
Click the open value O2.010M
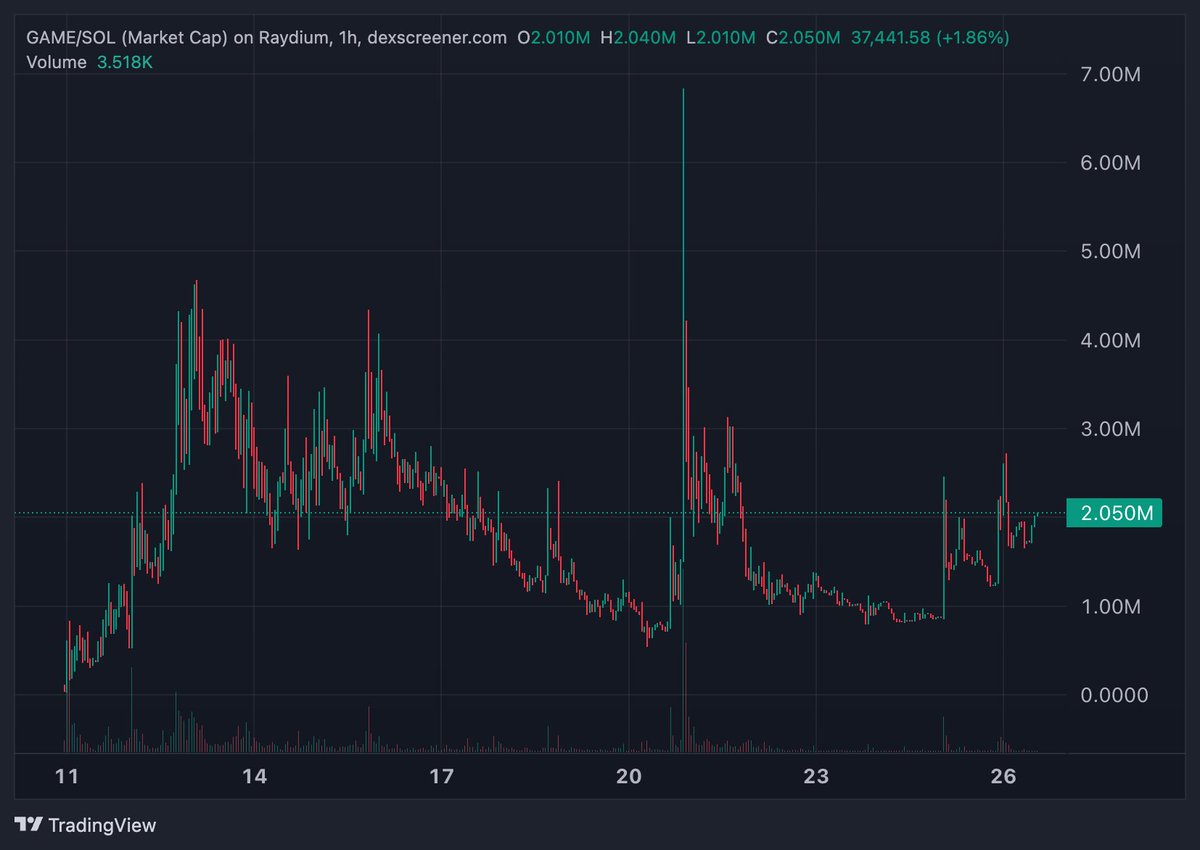[553, 37]
